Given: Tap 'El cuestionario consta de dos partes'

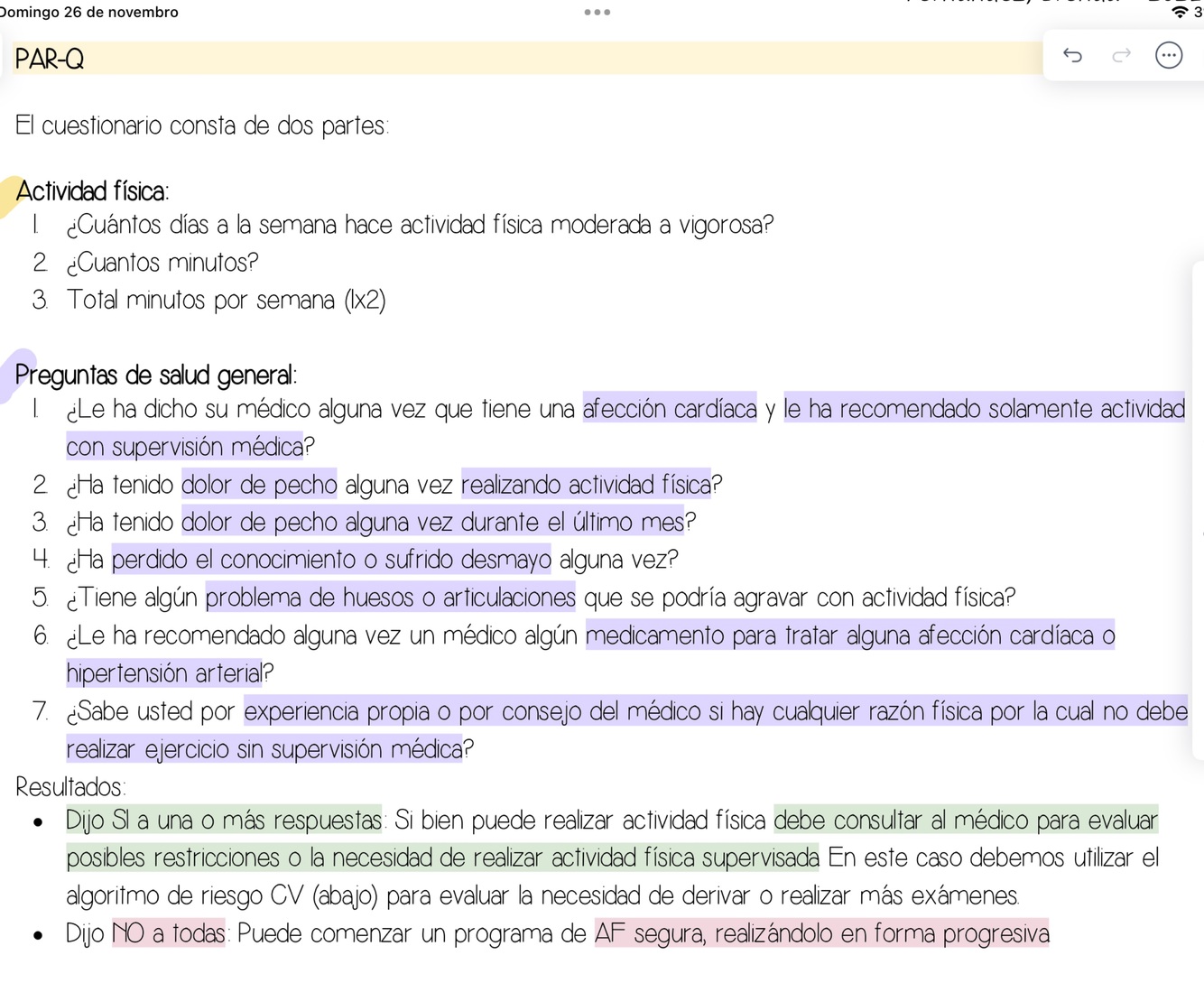Looking at the screenshot, I should 202,125.
